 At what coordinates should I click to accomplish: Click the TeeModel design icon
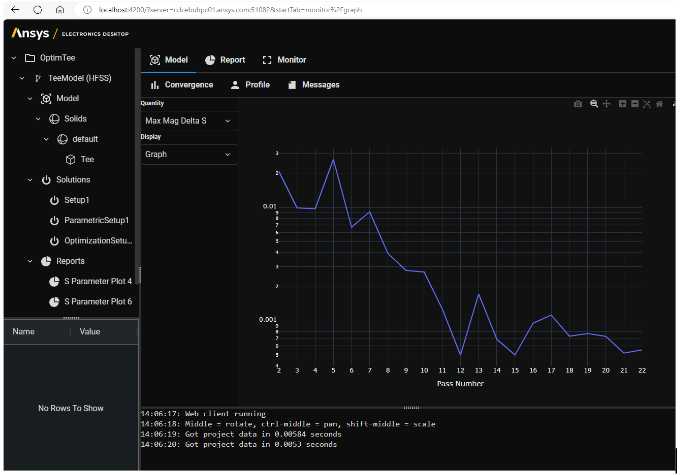point(38,78)
